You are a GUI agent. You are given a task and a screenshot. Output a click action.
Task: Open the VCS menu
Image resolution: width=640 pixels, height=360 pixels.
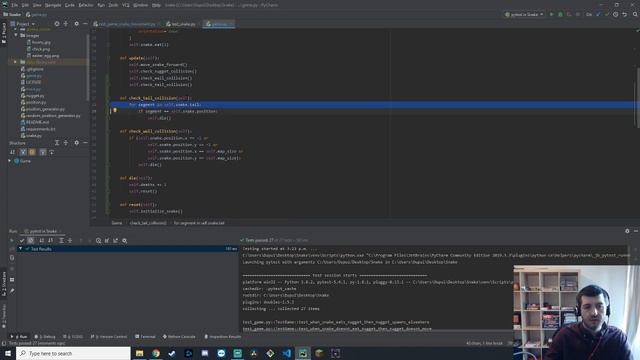tap(126, 5)
